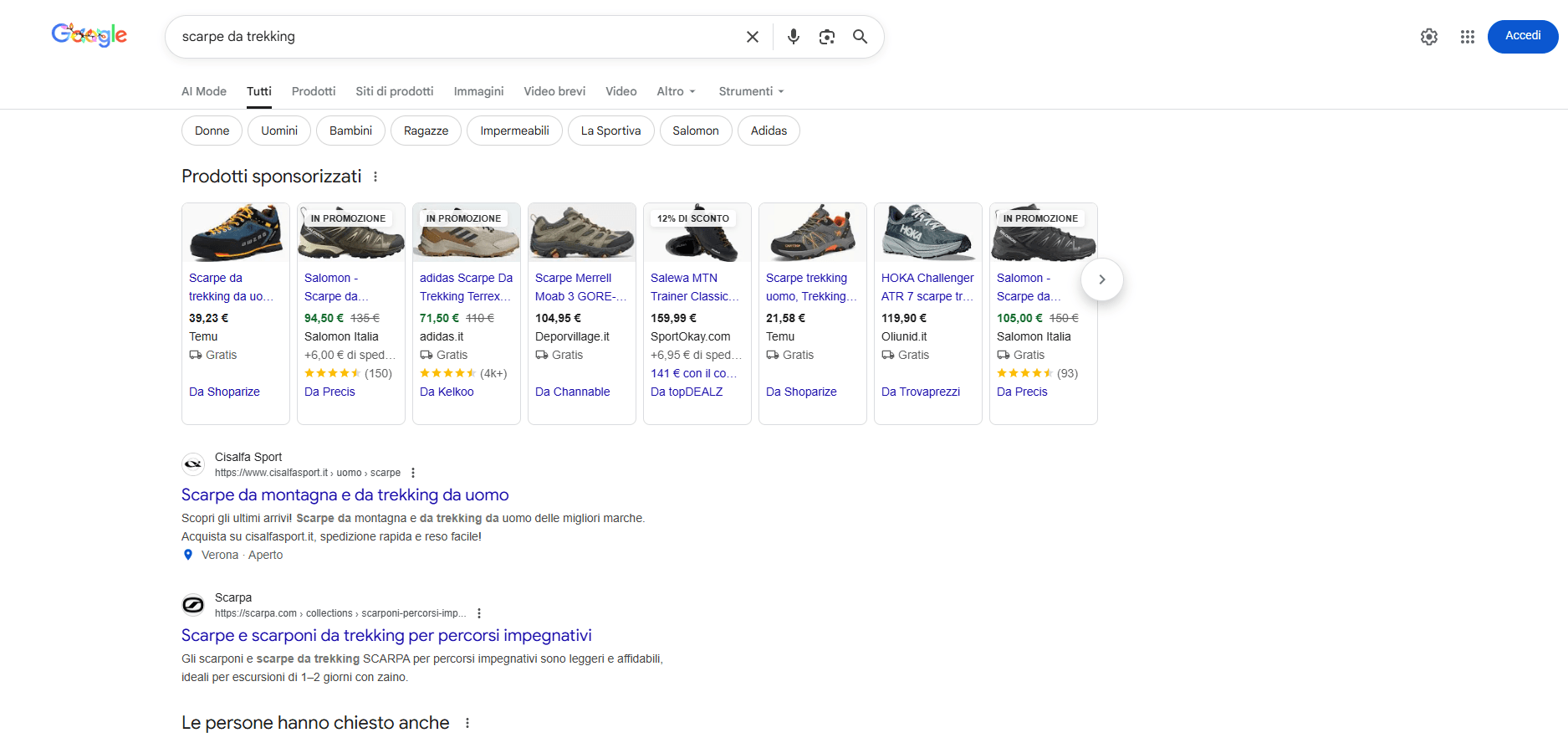Click the magnifier search icon
The image size is (1568, 743).
pyautogui.click(x=860, y=37)
